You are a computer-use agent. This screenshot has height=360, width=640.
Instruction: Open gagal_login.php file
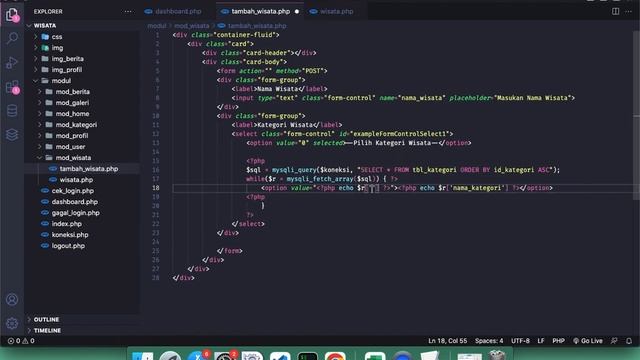(75, 213)
